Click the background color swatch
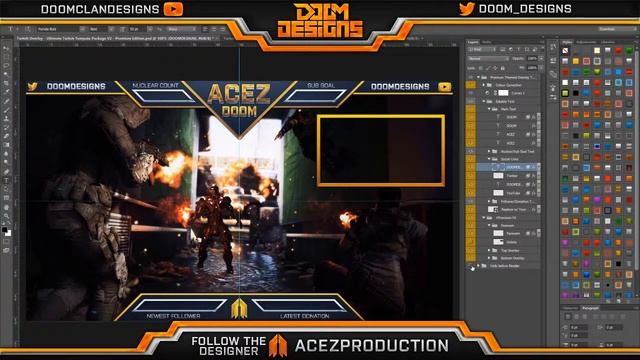Viewport: 640px width, 360px height. point(9,234)
